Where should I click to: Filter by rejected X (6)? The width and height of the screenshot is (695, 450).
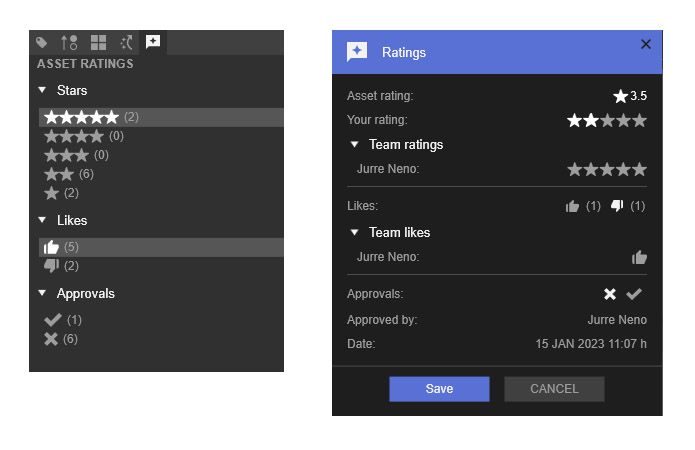53,339
